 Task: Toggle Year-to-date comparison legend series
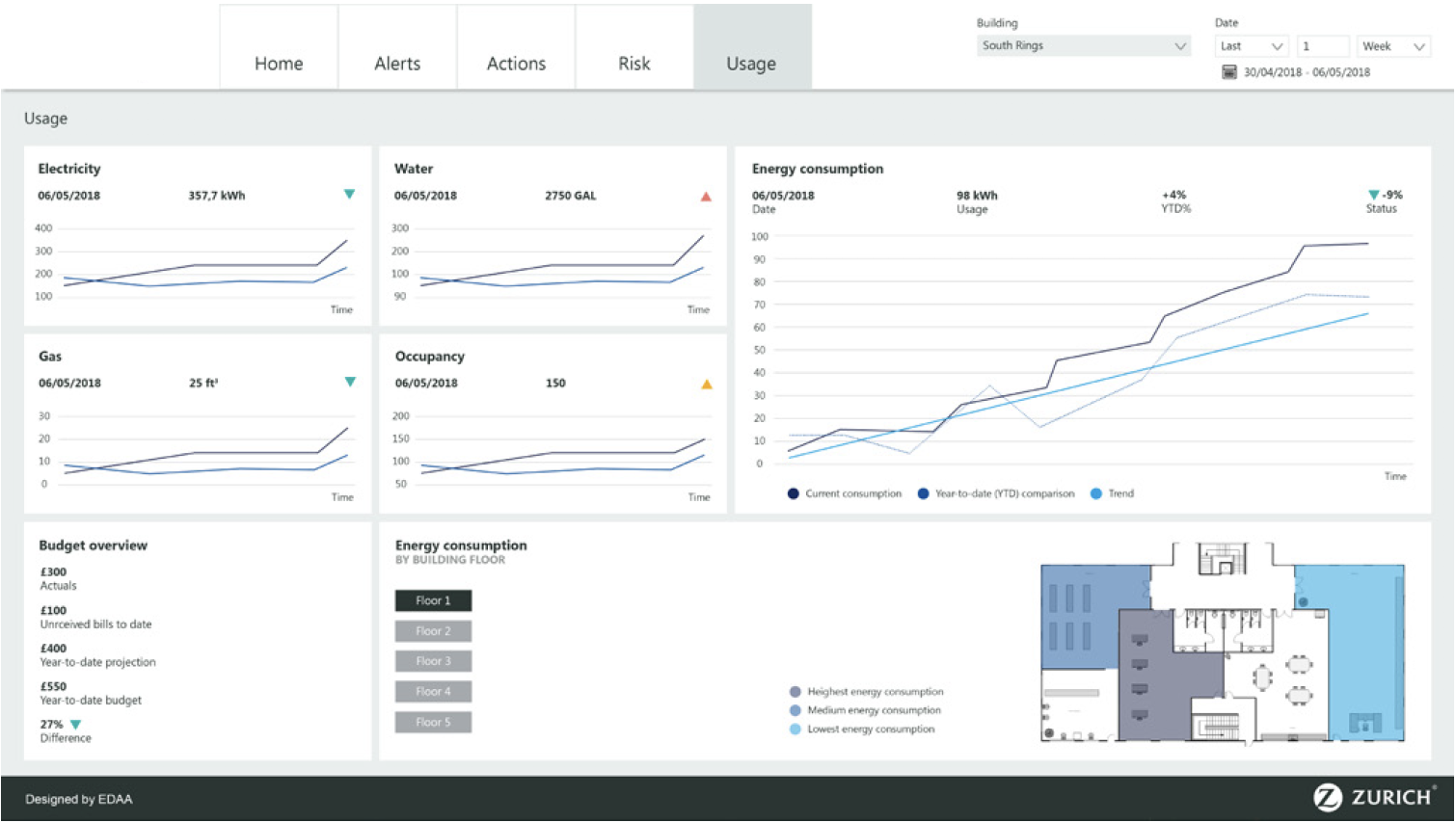tap(924, 494)
